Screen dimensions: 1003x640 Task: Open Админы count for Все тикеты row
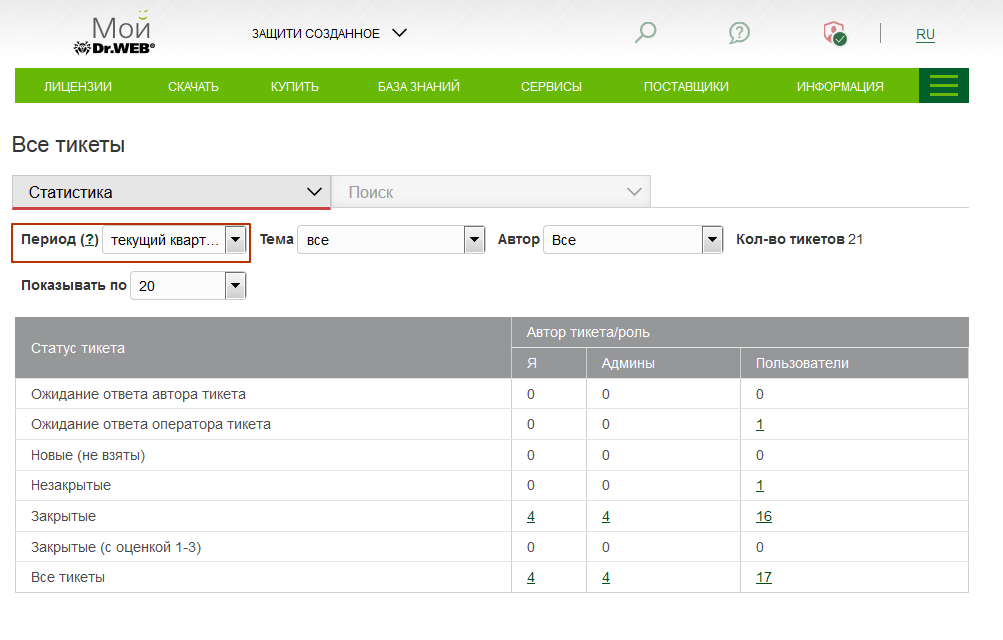pyautogui.click(x=606, y=577)
